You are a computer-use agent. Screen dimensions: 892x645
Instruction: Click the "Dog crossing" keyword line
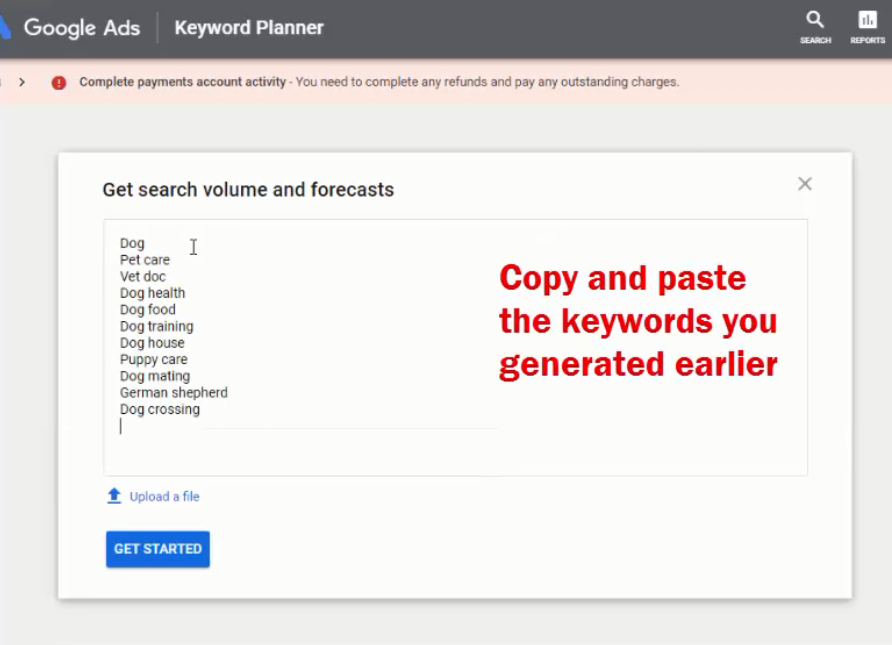coord(160,410)
